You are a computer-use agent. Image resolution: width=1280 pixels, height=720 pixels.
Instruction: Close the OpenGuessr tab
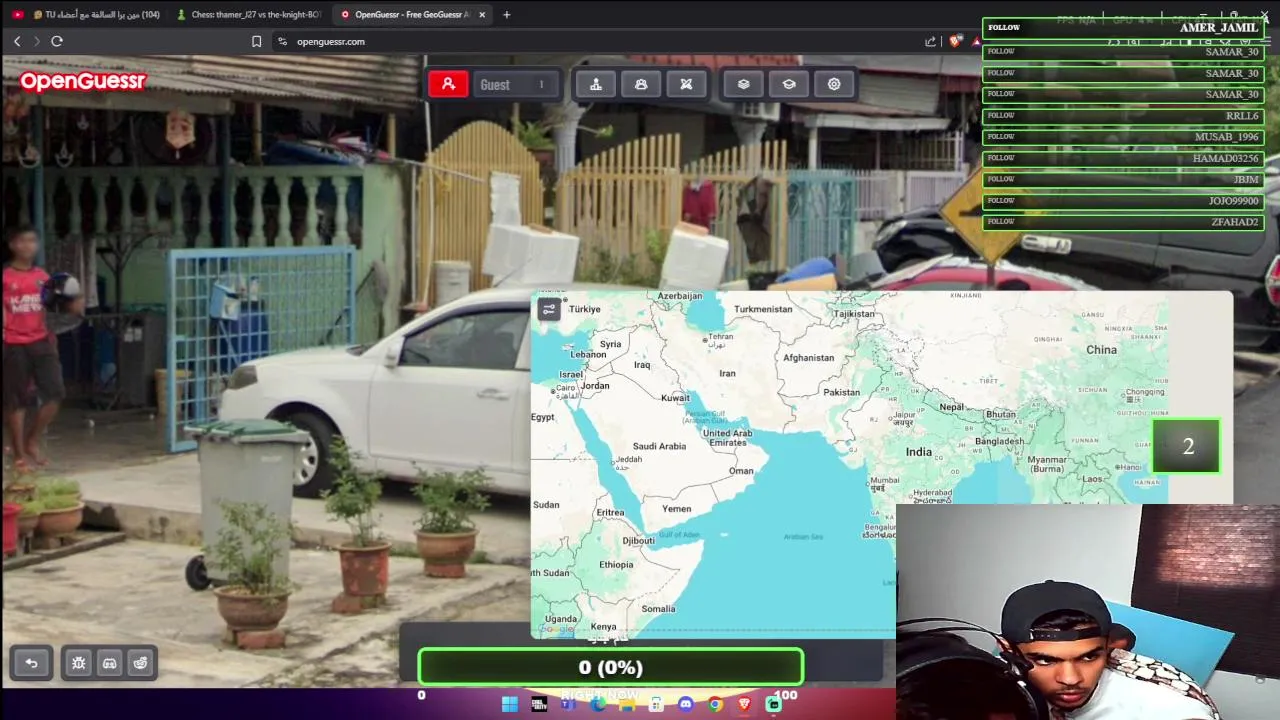coord(482,14)
